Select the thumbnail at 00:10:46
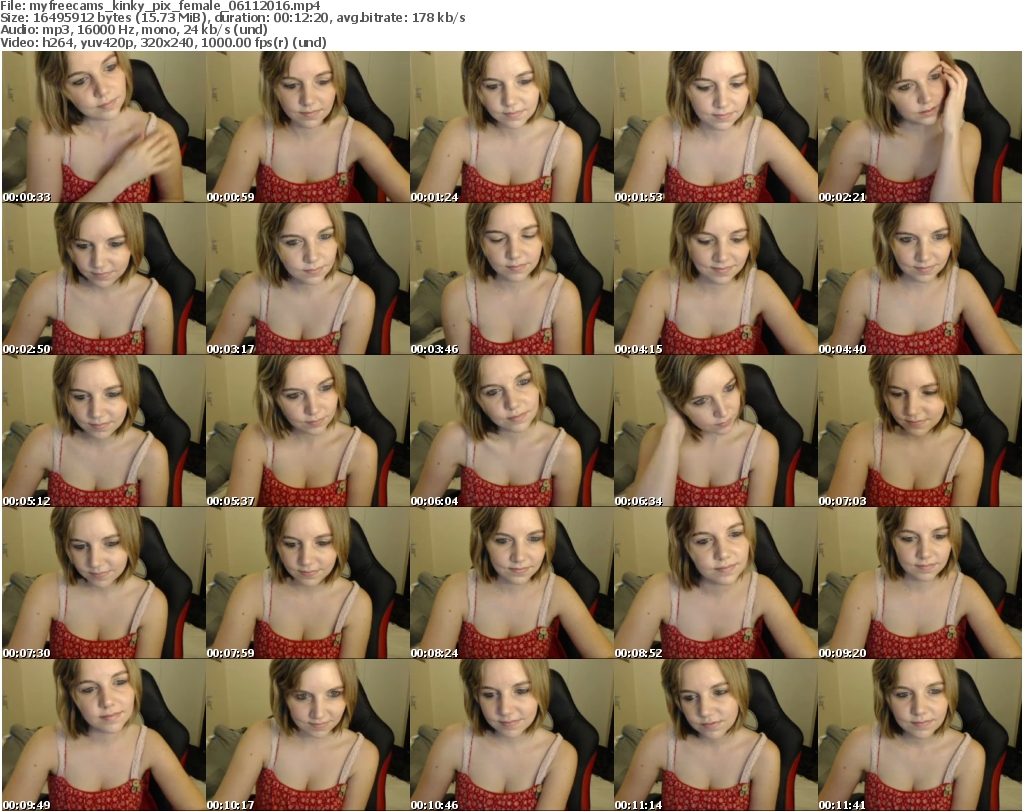 click(x=511, y=735)
